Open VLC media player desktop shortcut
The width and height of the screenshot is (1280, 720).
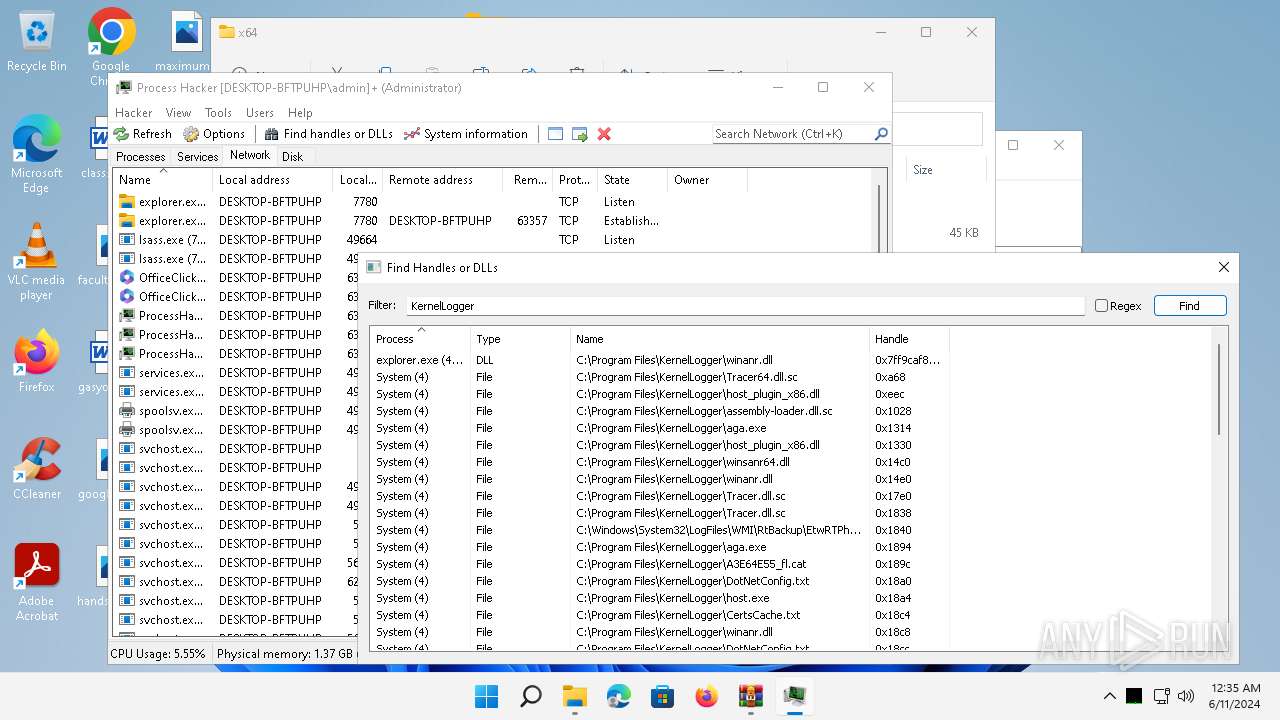[37, 262]
